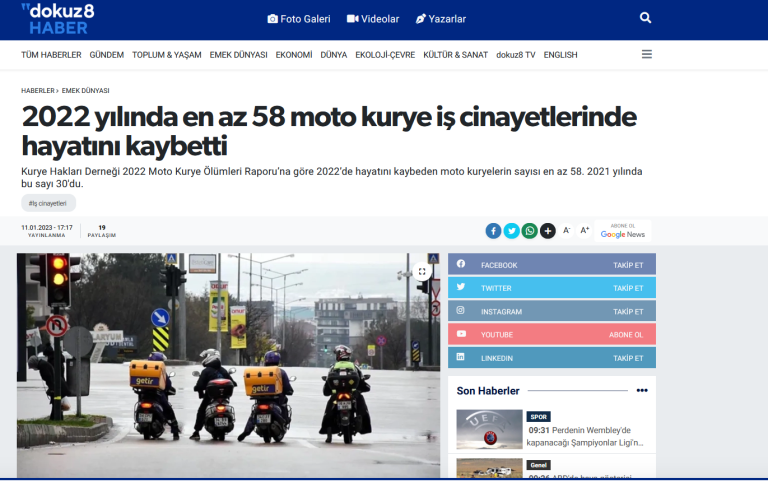768x483 pixels.
Task: Click the Son Haberler heading
Action: point(488,391)
